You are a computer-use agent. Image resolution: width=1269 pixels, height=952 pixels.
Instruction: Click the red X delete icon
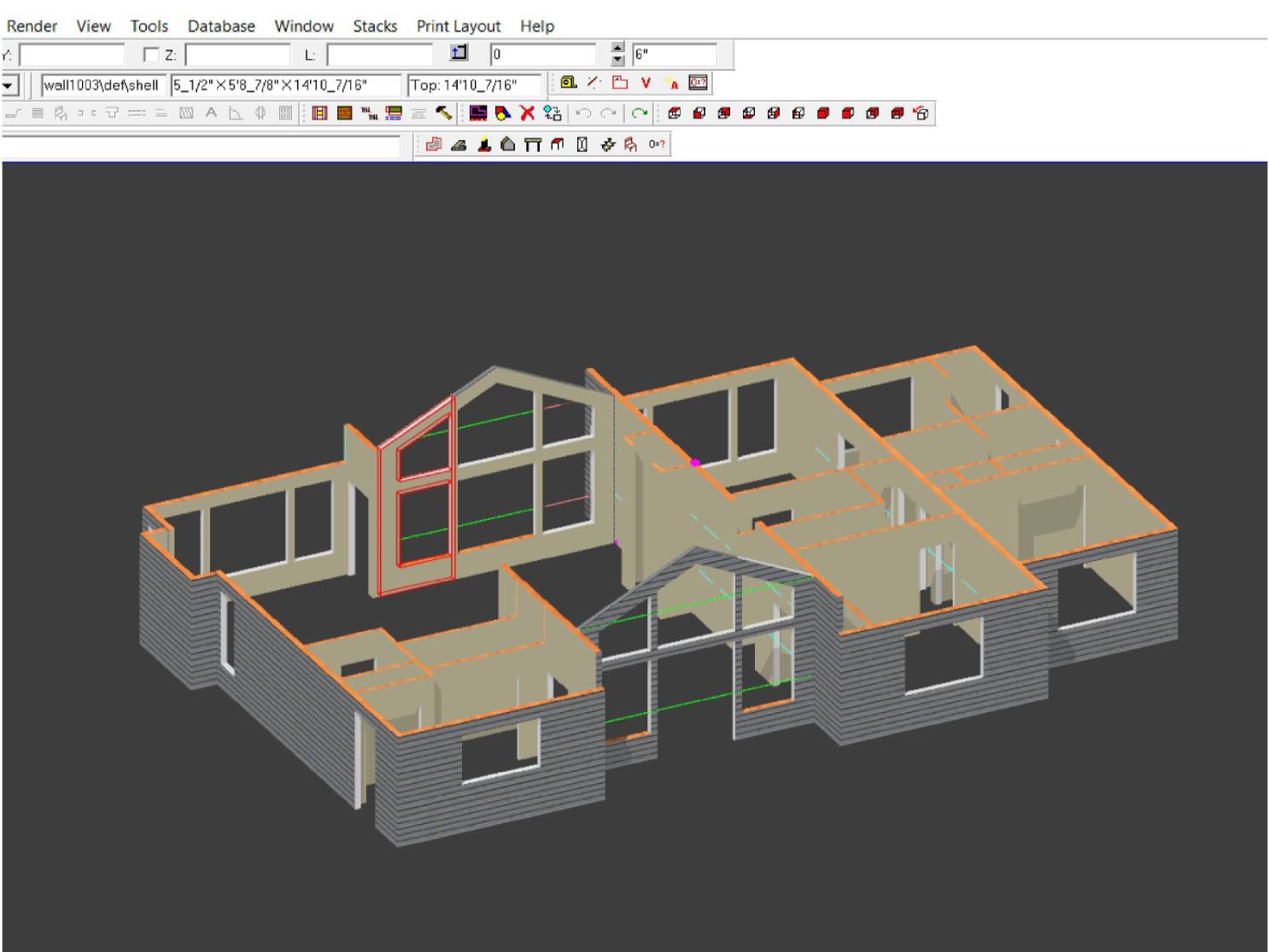coord(528,114)
